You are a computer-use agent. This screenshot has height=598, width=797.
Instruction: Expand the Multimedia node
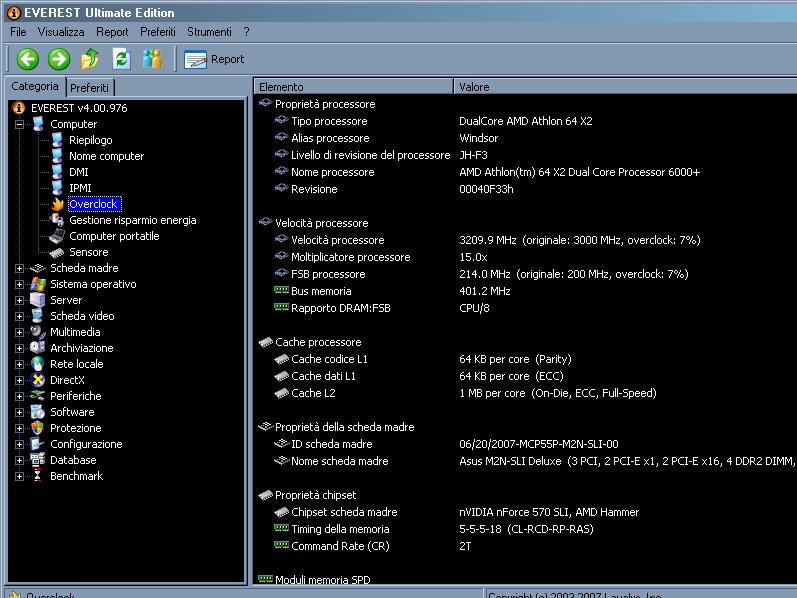coord(19,332)
